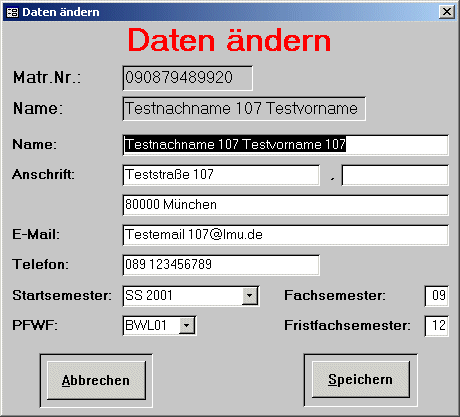
Task: Click the read-only Matr.Nr. field
Action: point(188,78)
